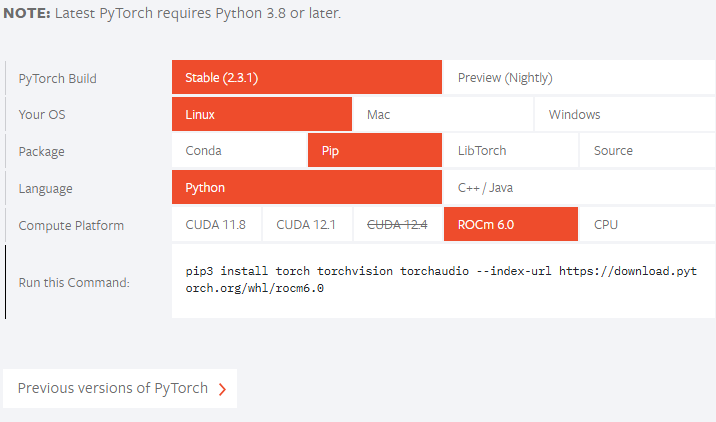Select the Conda package option
This screenshot has width=716, height=422.
tap(239, 151)
